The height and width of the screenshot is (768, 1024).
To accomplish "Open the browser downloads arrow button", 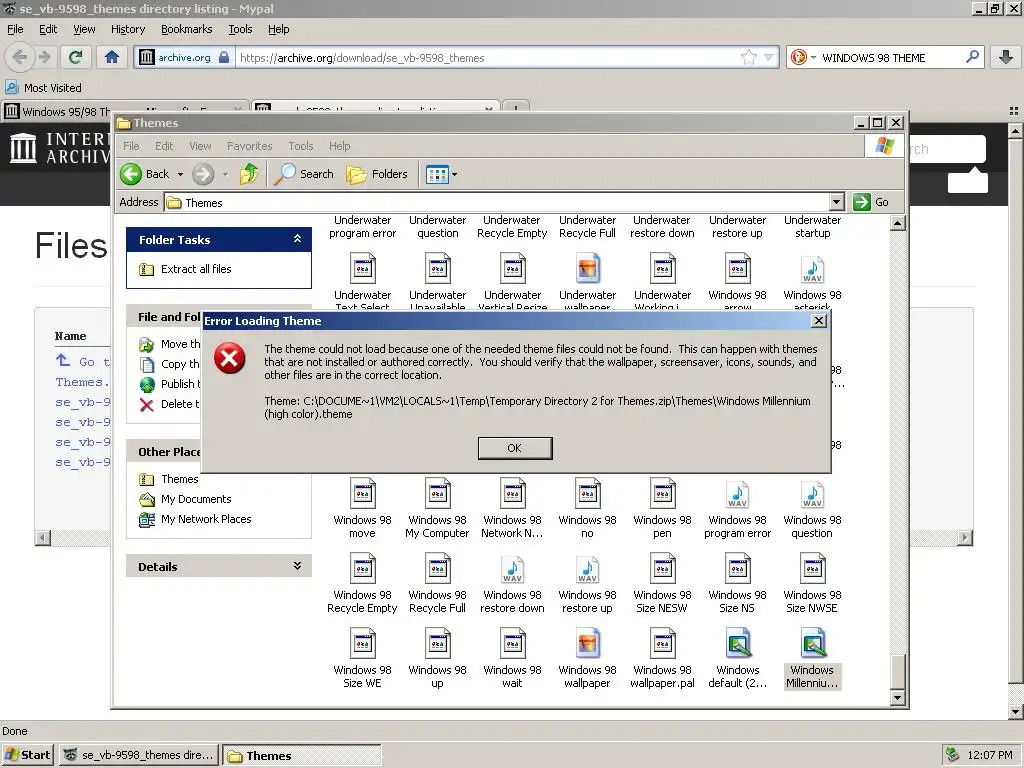I will click(1006, 57).
